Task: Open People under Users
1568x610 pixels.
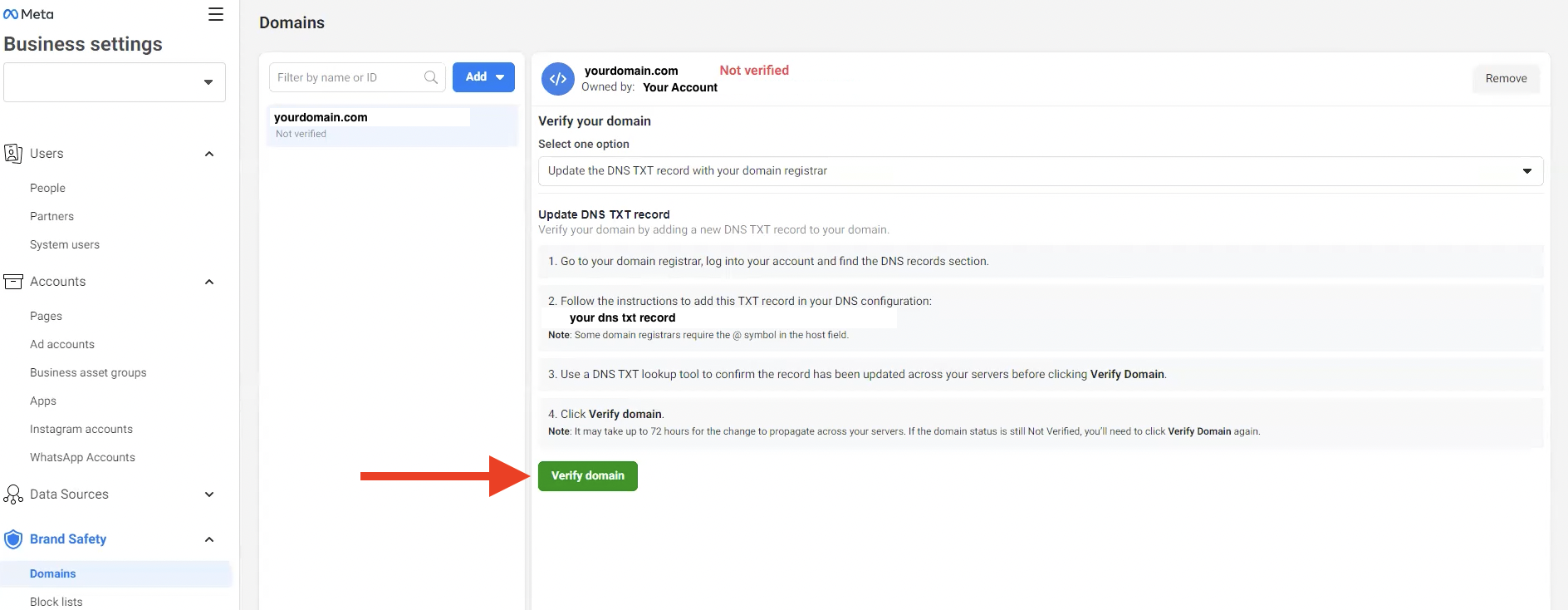Action: click(47, 188)
